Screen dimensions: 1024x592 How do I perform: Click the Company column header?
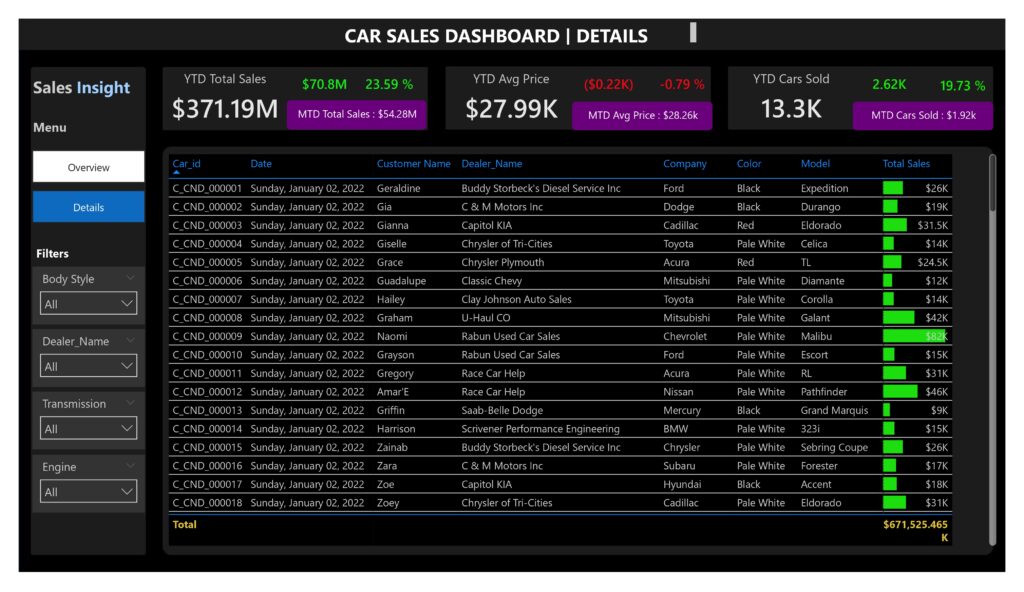point(684,164)
